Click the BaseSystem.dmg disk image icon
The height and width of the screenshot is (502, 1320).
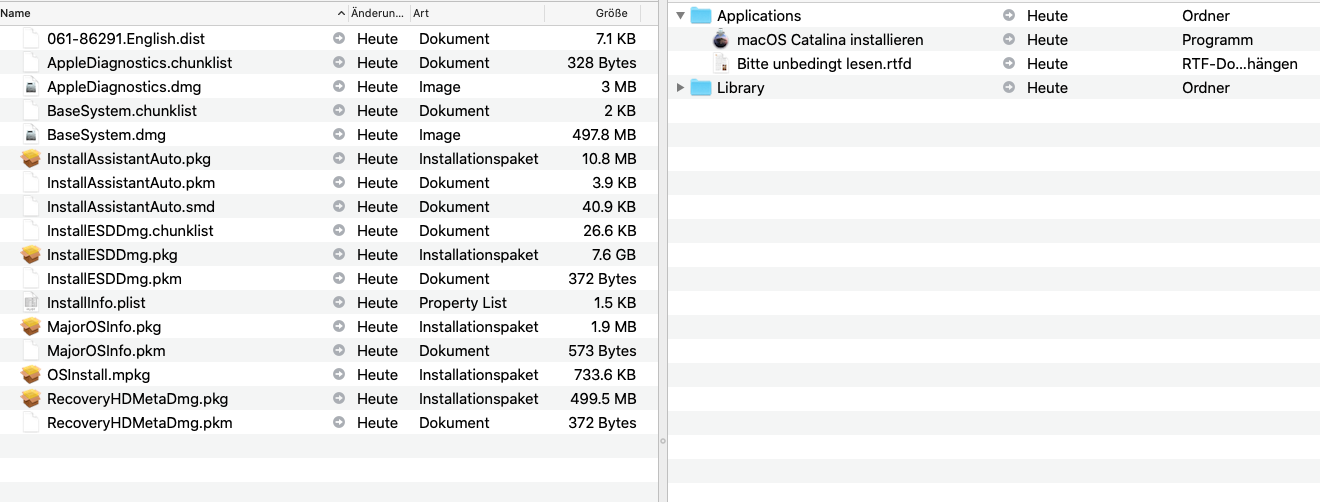pyautogui.click(x=31, y=135)
